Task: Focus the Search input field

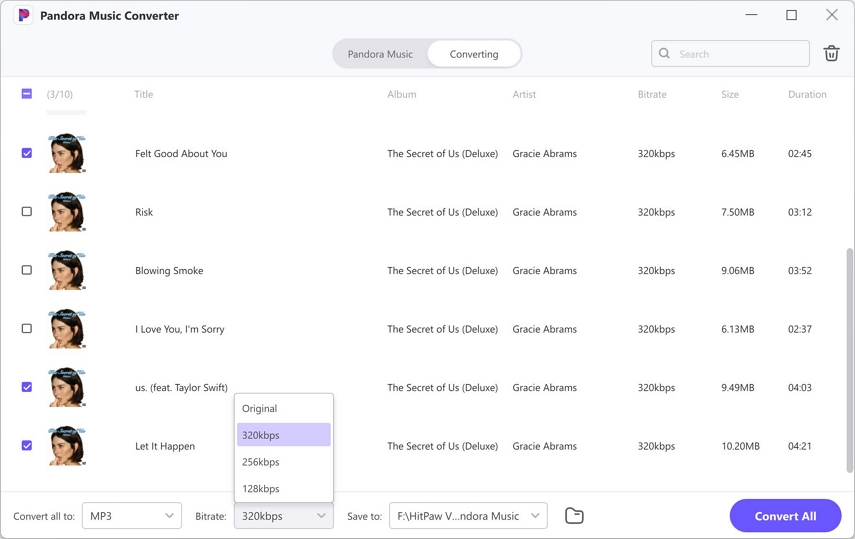Action: coord(730,53)
